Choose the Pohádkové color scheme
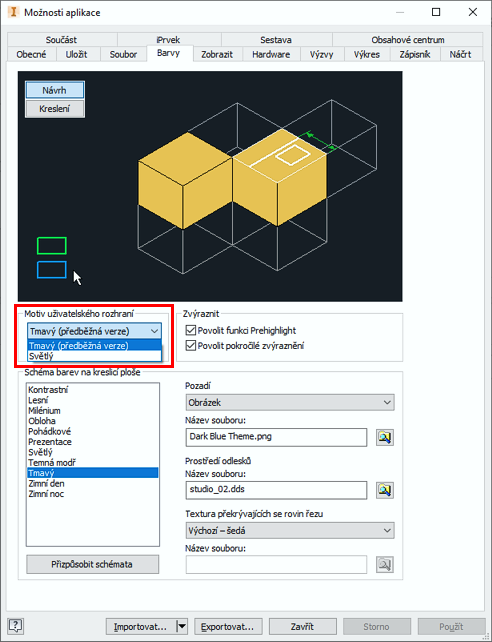Screen dimensions: 492x642 point(92,431)
